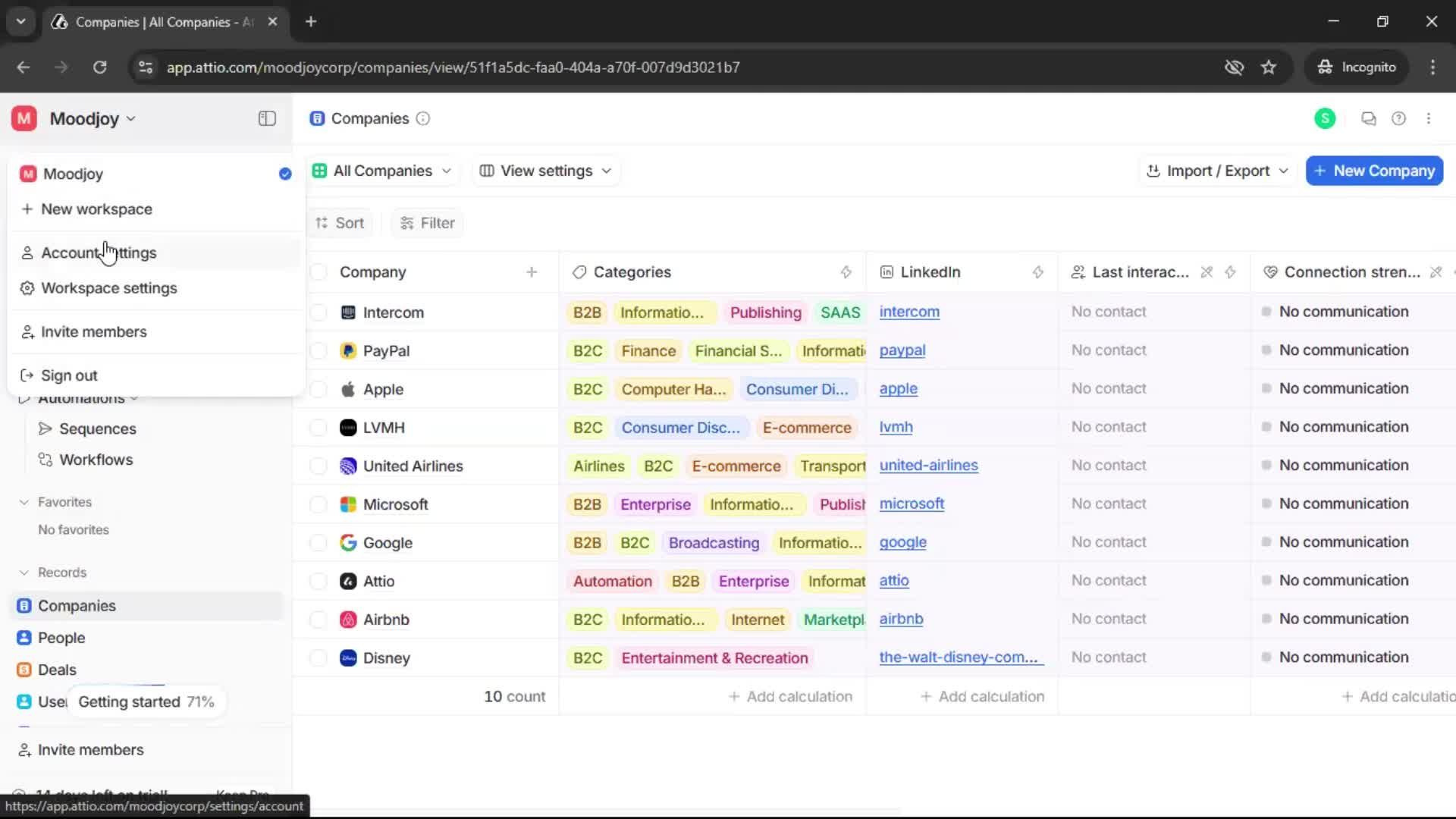
Task: Toggle the select-all checkbox in Company header
Action: (318, 271)
